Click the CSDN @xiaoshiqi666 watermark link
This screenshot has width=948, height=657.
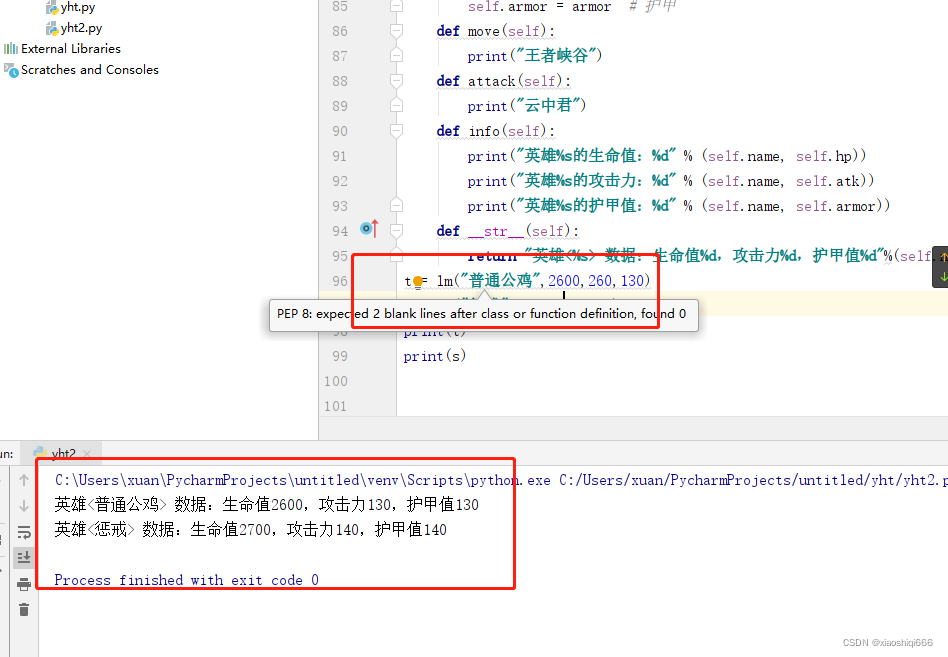889,643
